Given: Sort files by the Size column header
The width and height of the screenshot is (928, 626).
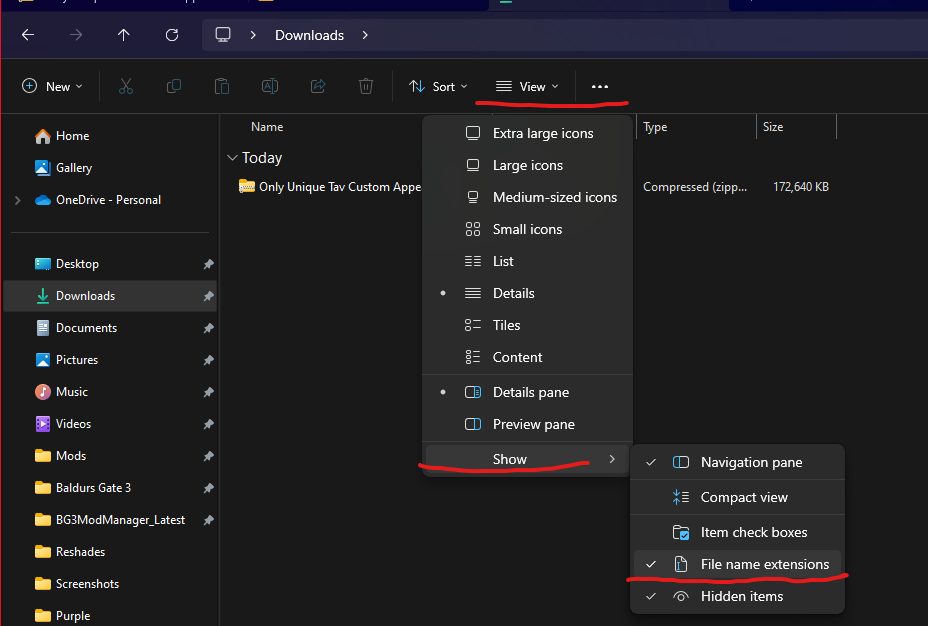Looking at the screenshot, I should [773, 126].
